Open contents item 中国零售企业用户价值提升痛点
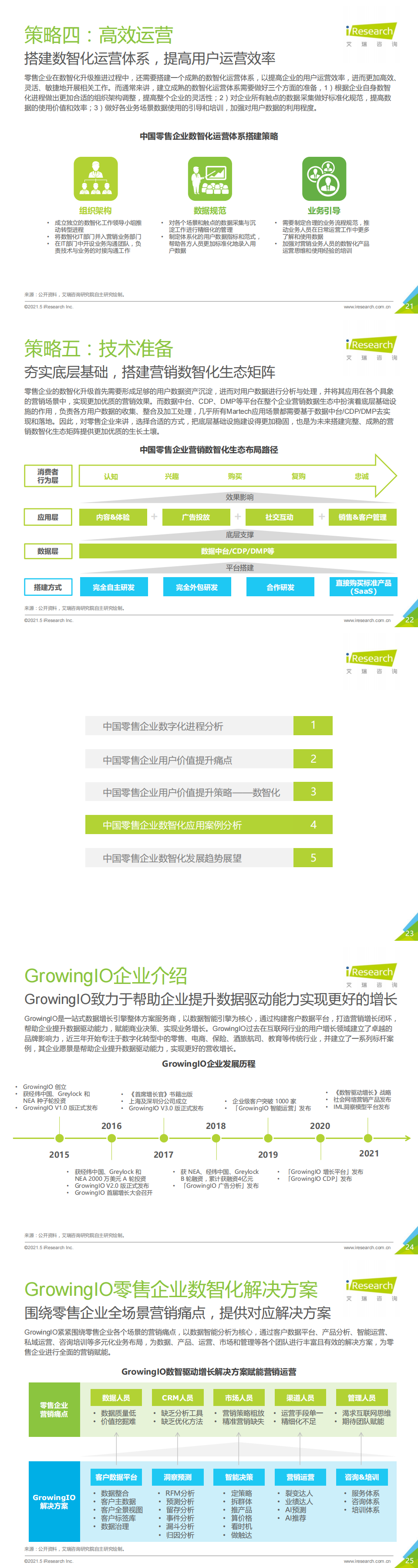418x1568 pixels. pos(209,760)
